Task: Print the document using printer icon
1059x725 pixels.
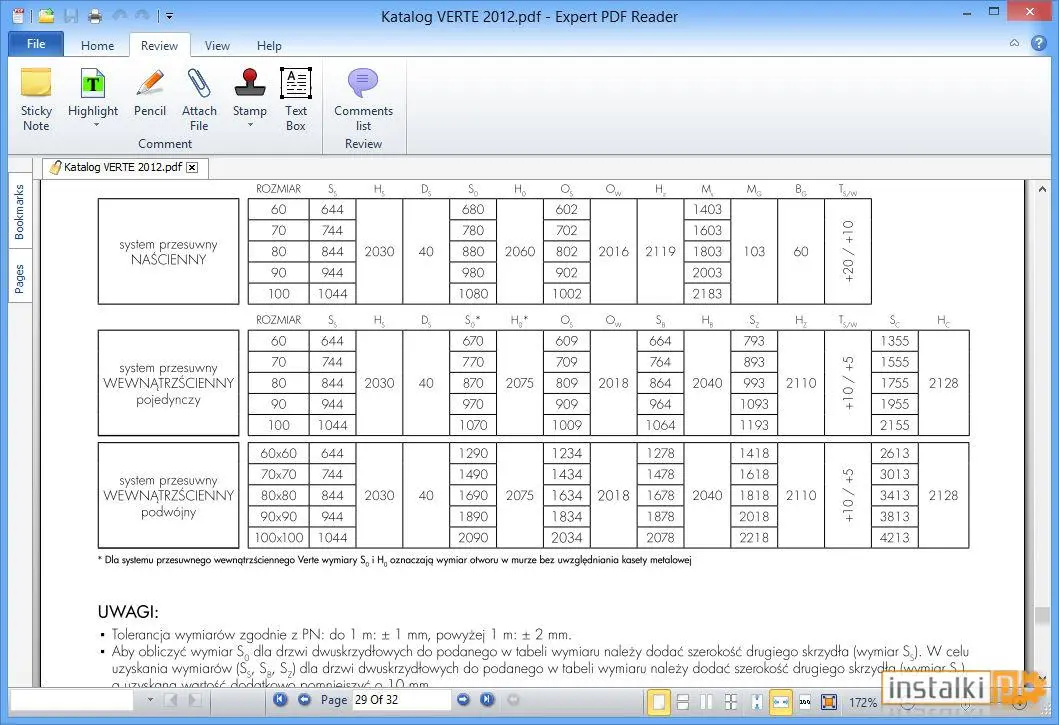Action: tap(95, 16)
